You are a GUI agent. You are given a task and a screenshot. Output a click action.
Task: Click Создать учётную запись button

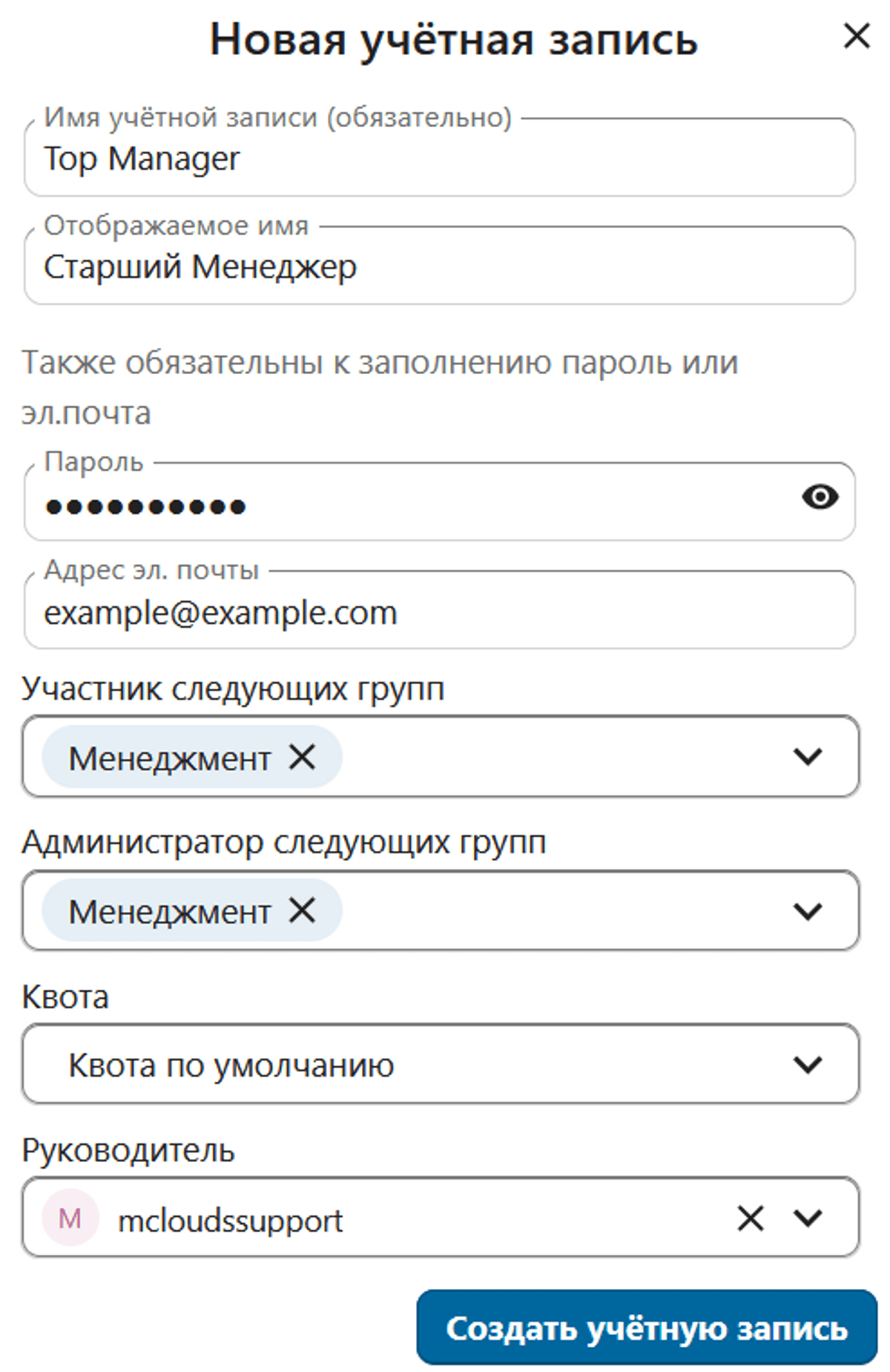[646, 1327]
